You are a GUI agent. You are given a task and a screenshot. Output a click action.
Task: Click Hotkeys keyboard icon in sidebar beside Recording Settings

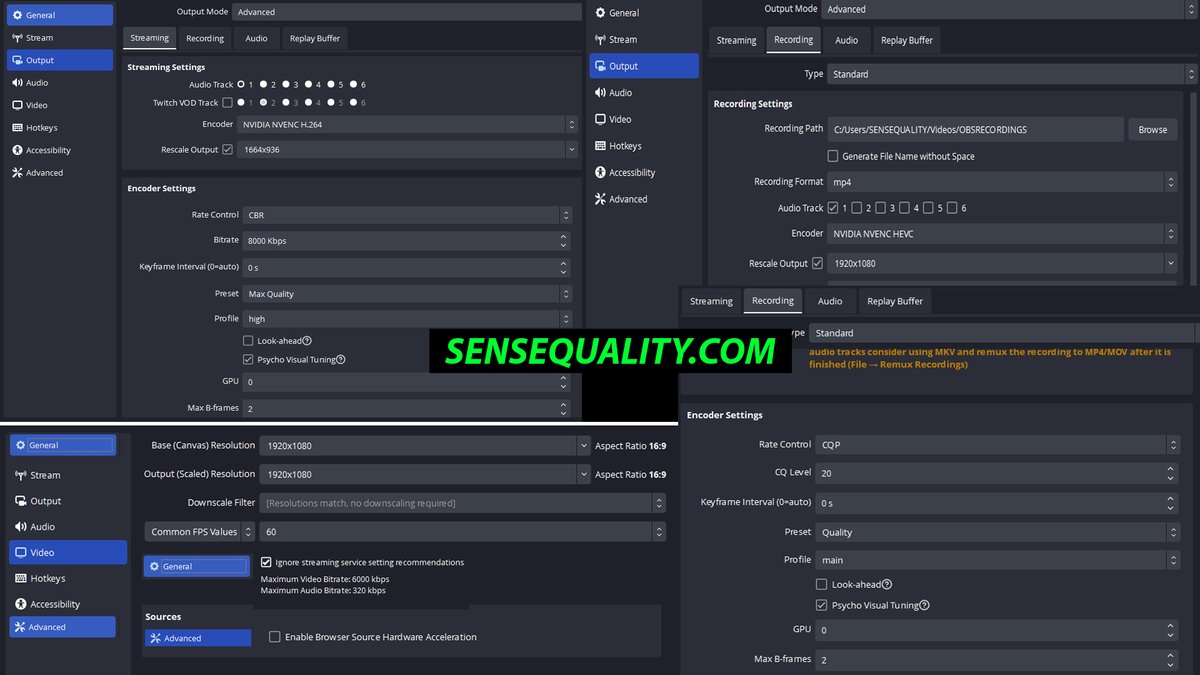tap(600, 146)
